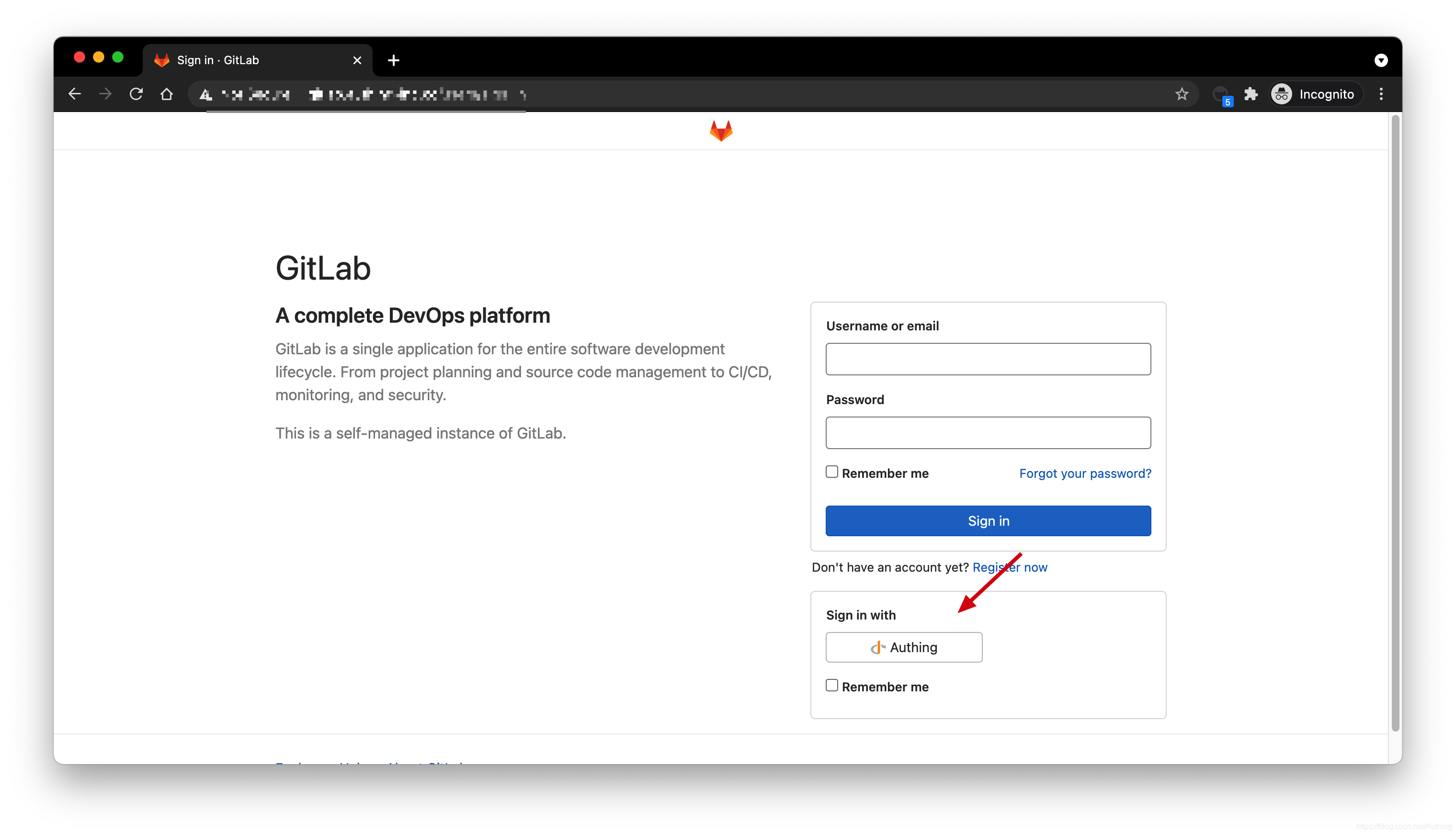Open a new tab with the plus button
The width and height of the screenshot is (1456, 835).
pyautogui.click(x=393, y=60)
